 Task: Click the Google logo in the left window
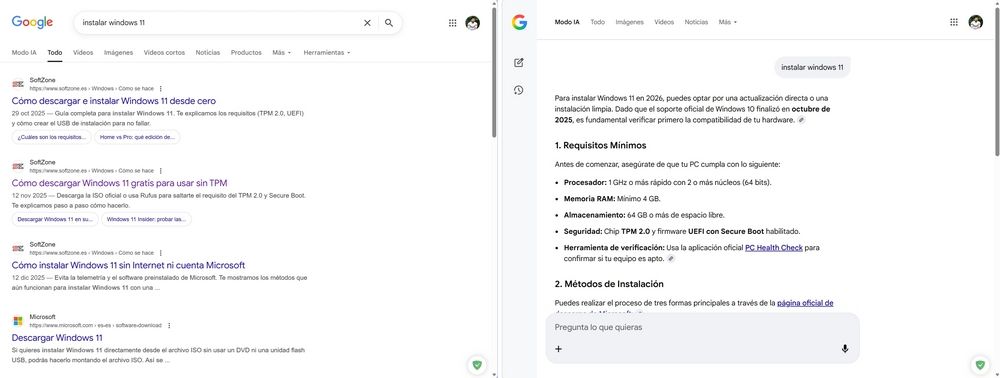[33, 22]
